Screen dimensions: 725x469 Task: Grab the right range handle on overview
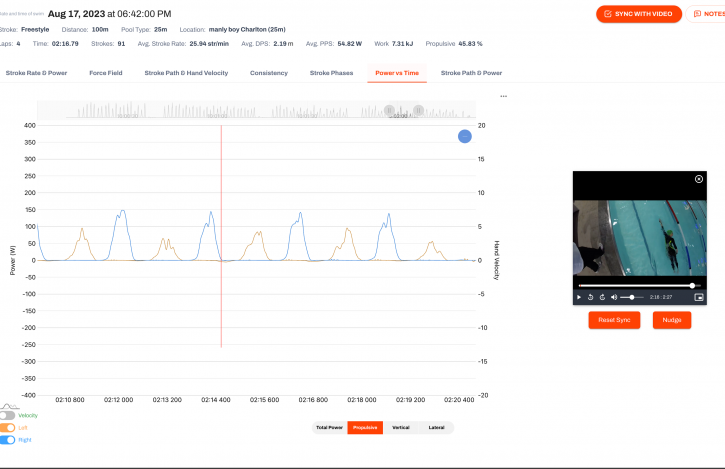(x=418, y=110)
